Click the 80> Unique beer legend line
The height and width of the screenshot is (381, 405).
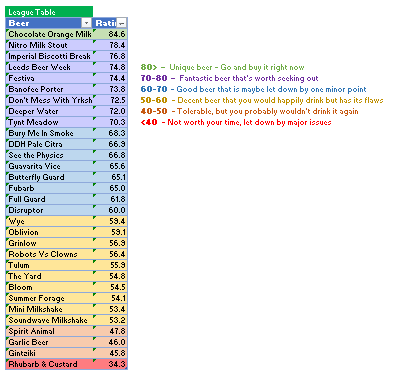[222, 67]
